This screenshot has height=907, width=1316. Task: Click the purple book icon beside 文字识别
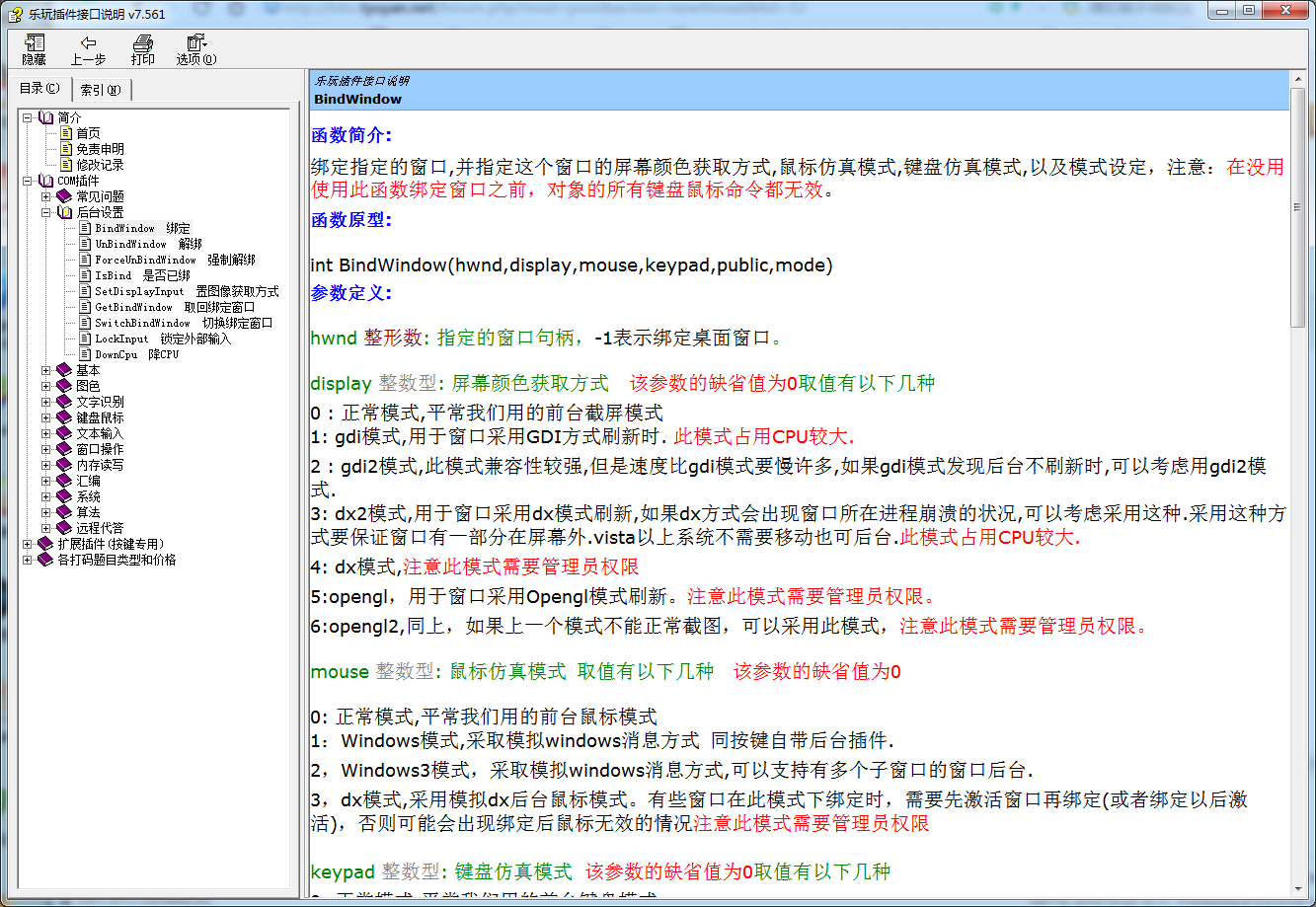pyautogui.click(x=64, y=402)
